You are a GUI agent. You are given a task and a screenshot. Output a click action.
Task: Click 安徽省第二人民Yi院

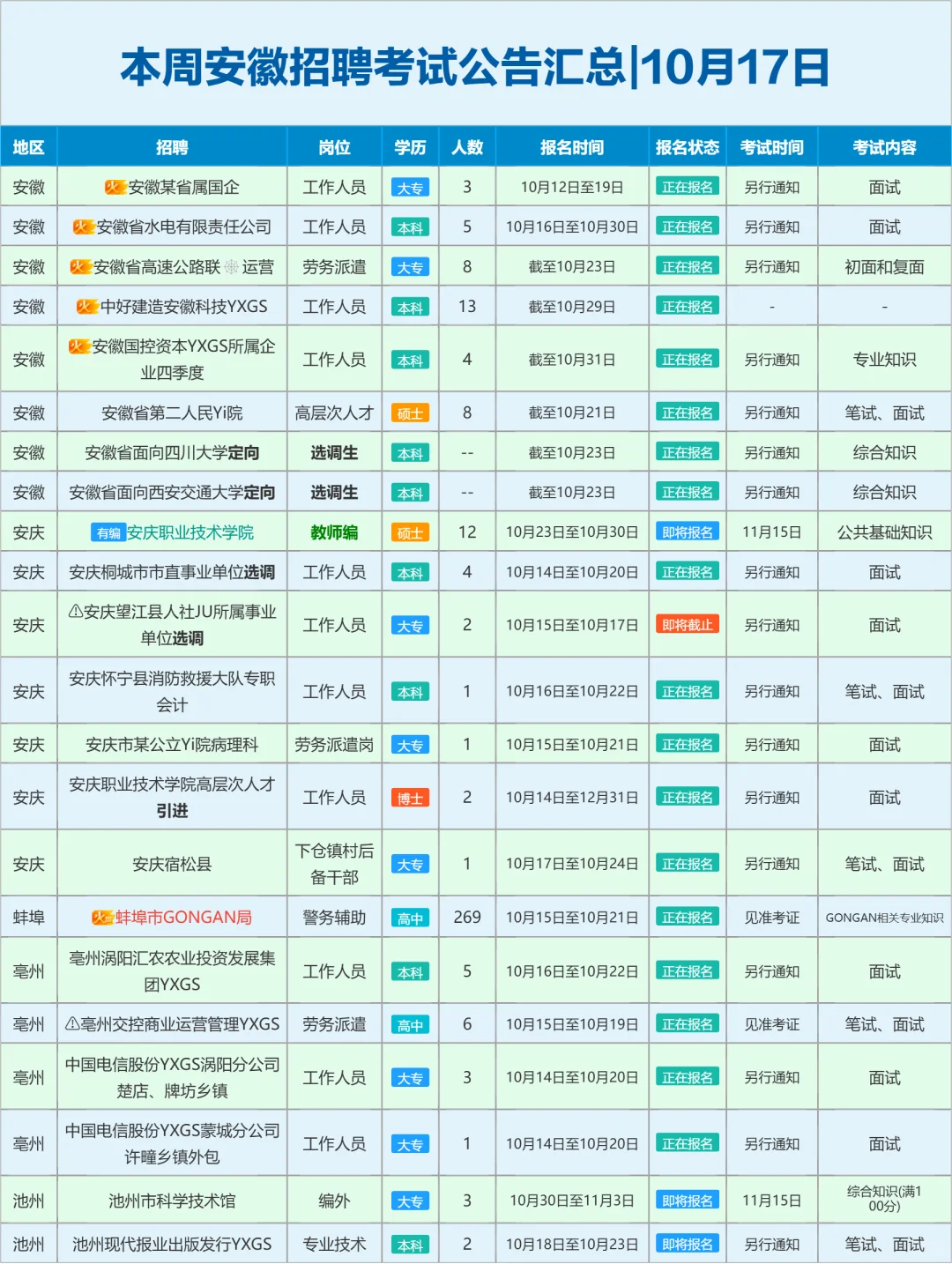pos(172,413)
